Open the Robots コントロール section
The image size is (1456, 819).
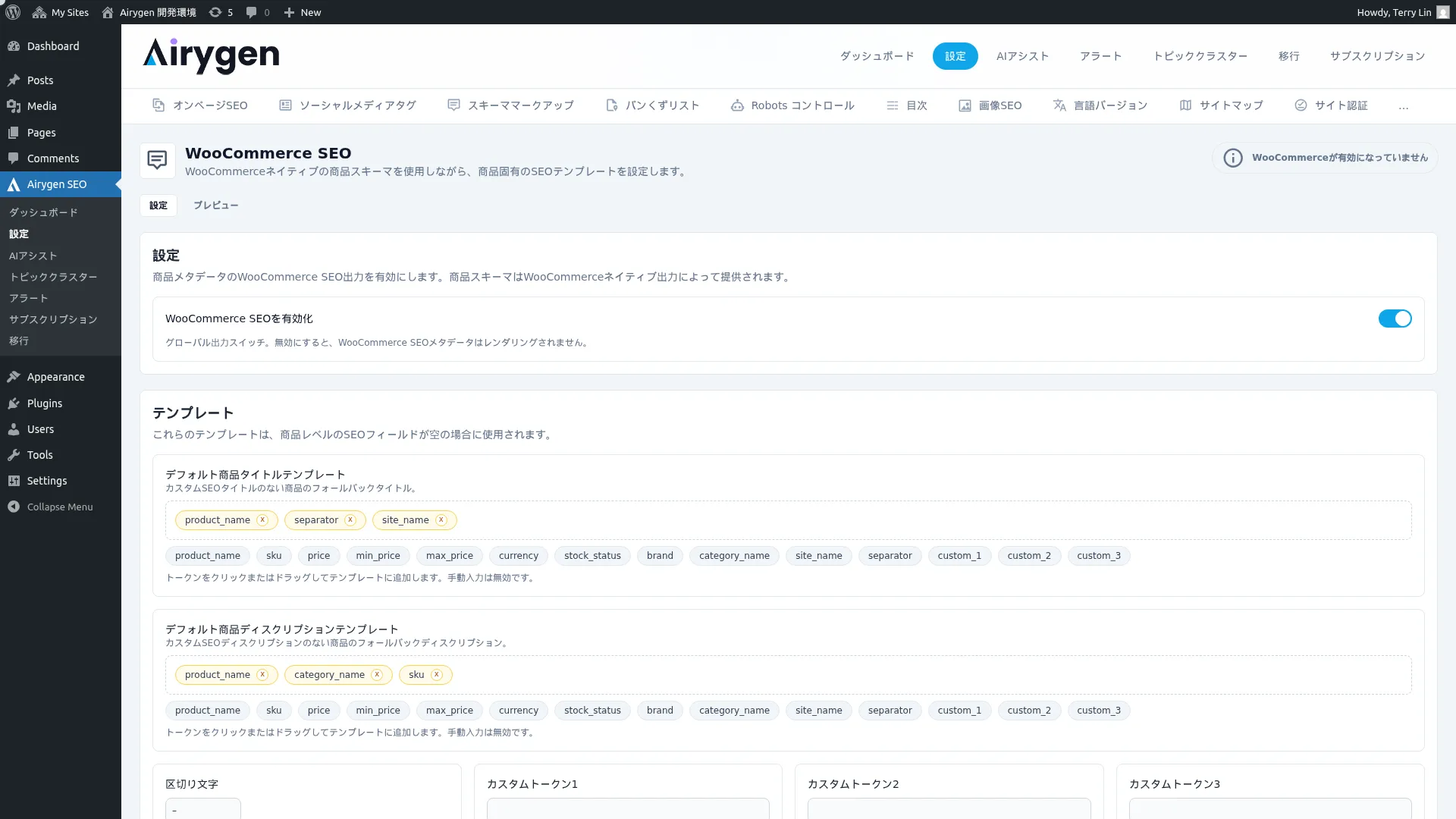point(792,105)
